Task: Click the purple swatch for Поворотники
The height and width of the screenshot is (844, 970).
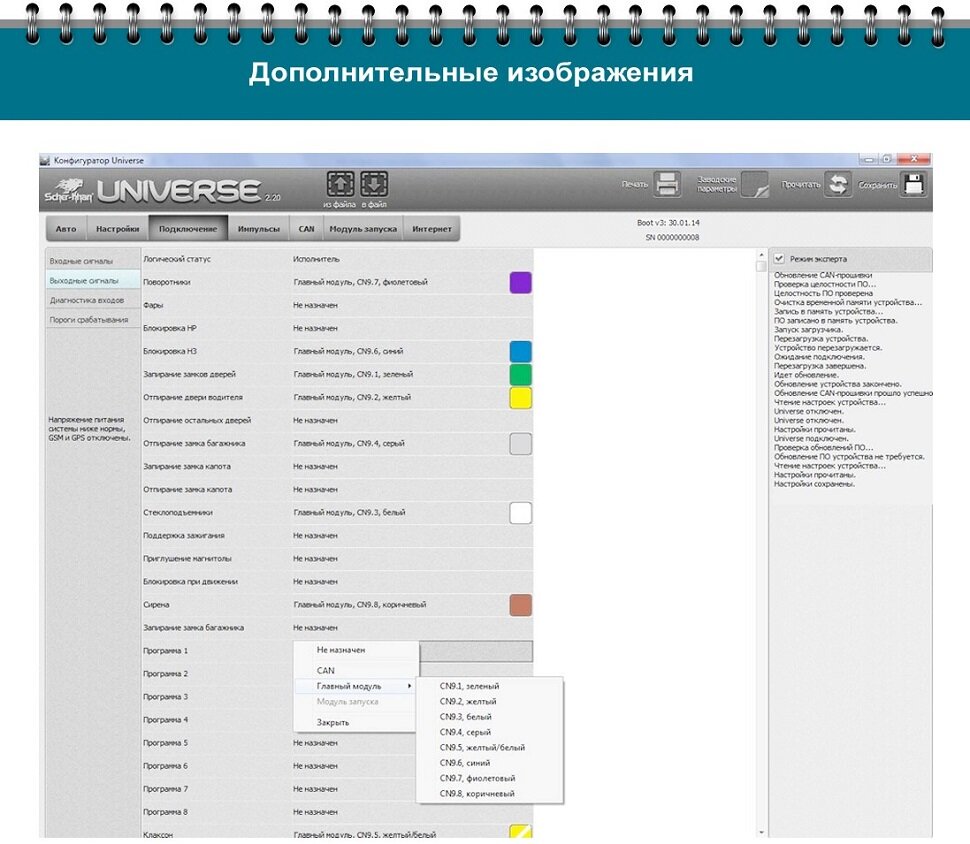Action: click(x=520, y=282)
